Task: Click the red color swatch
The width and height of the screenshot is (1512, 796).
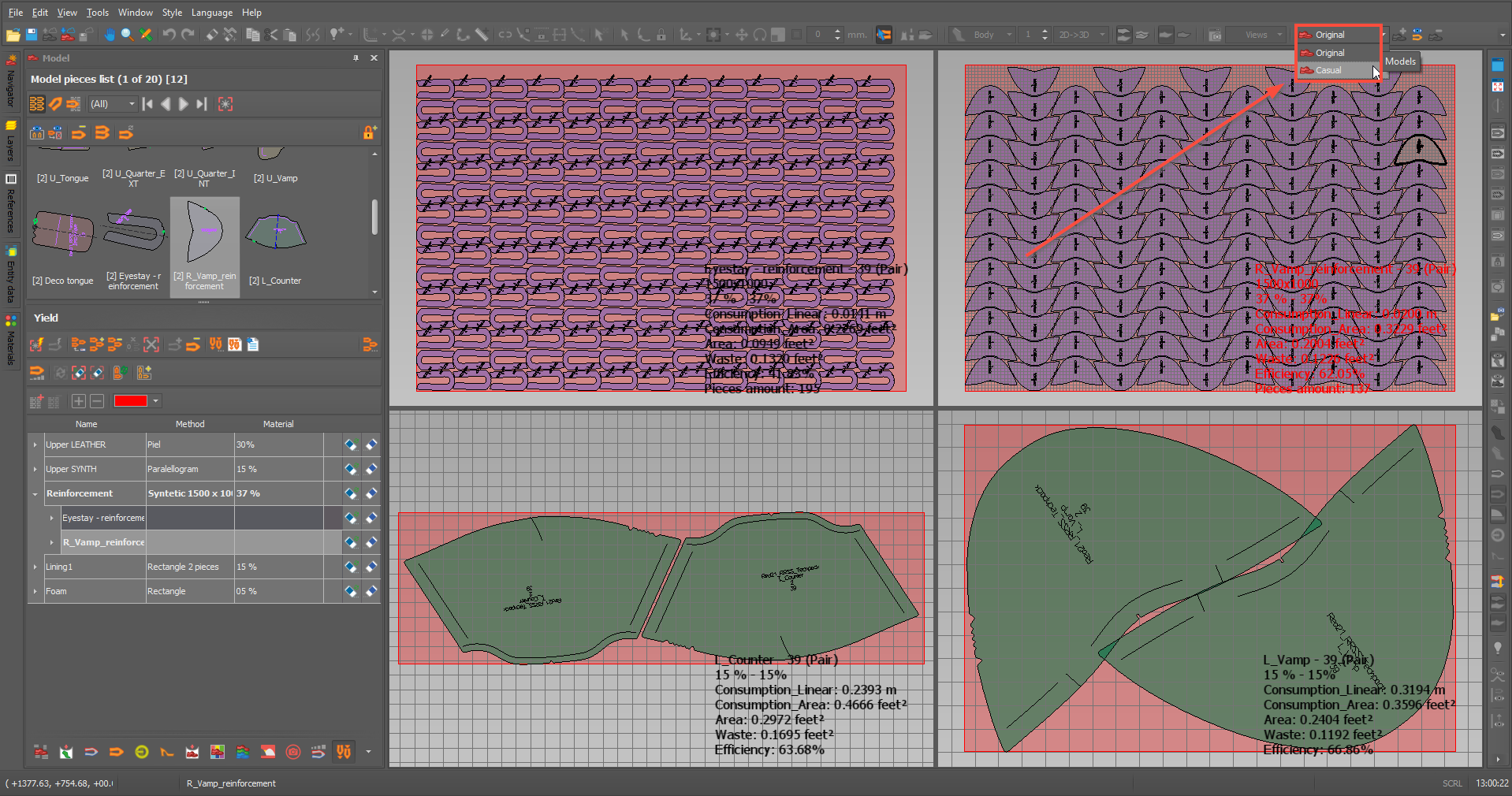Action: coord(130,401)
